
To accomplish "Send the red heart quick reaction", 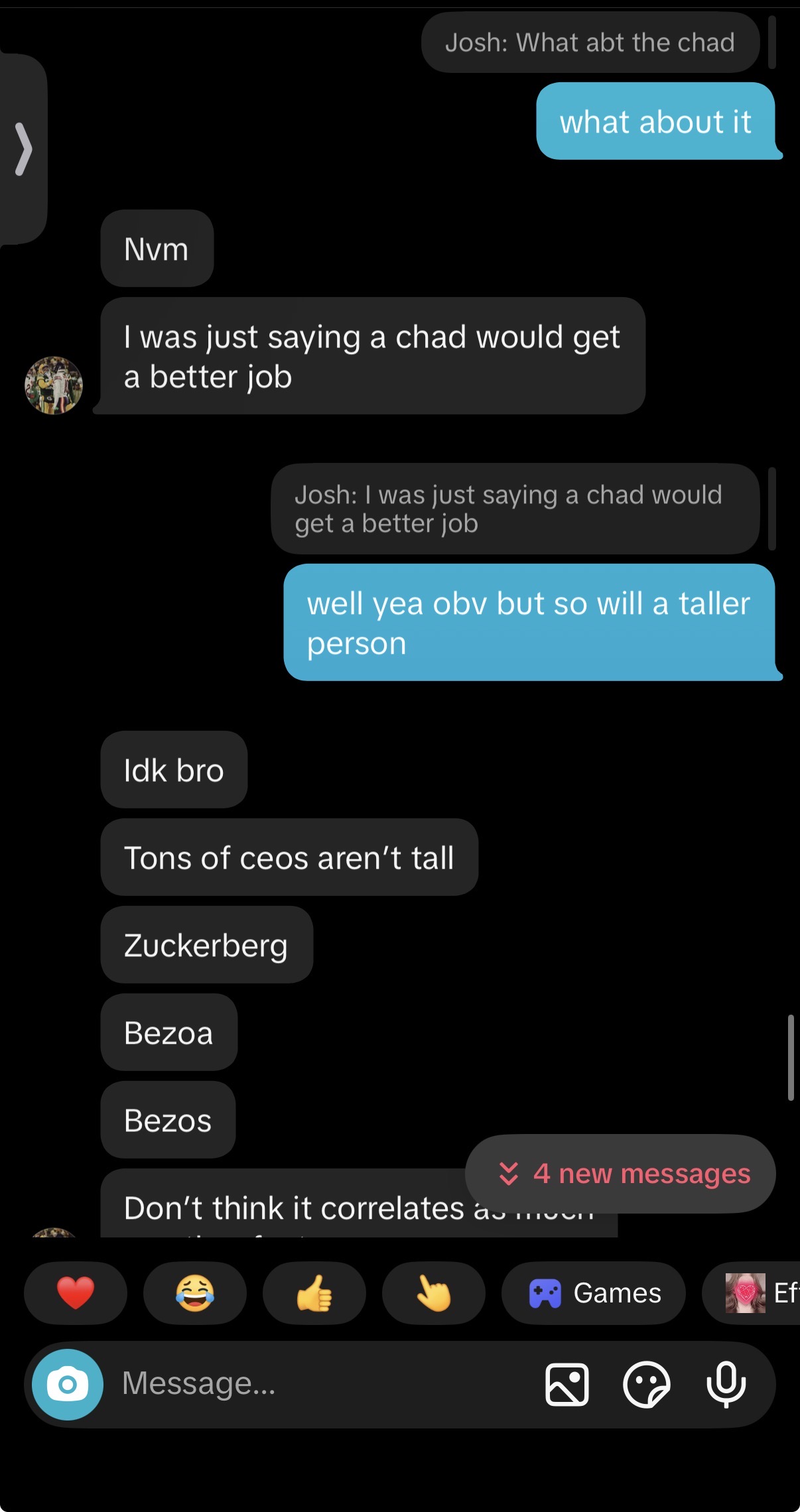I will coord(76,1292).
